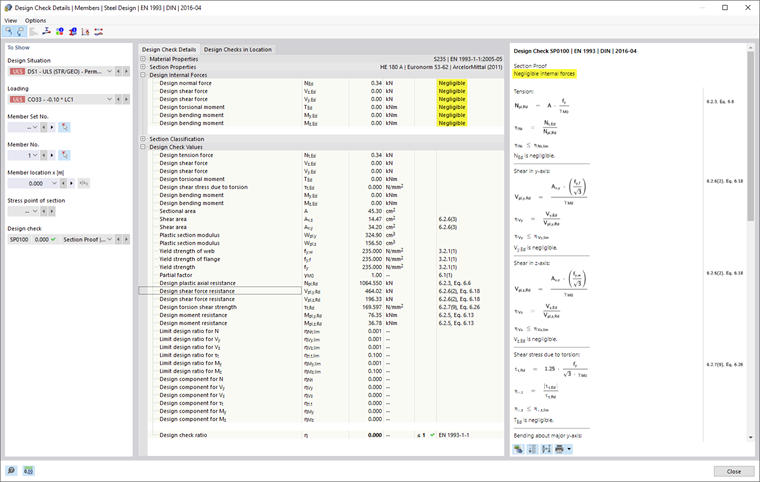This screenshot has width=760, height=482.
Task: Go to previous loading arrow
Action: [118, 99]
